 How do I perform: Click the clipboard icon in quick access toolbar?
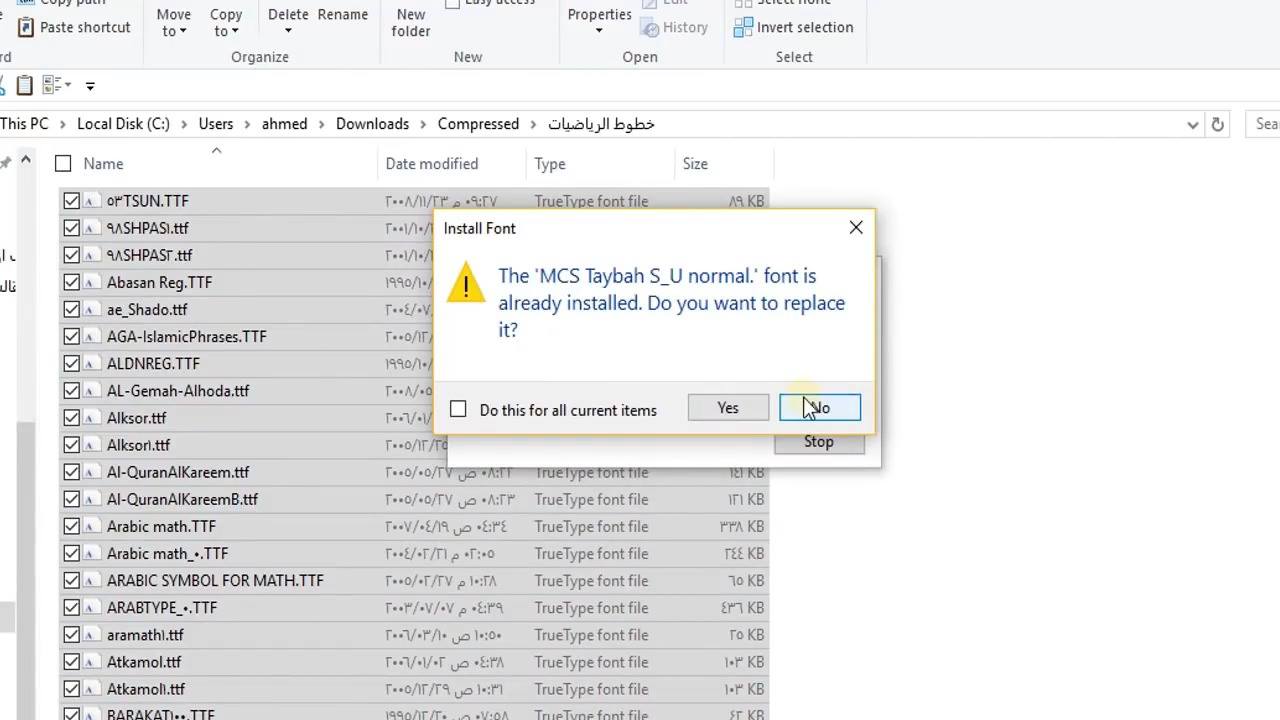point(25,85)
